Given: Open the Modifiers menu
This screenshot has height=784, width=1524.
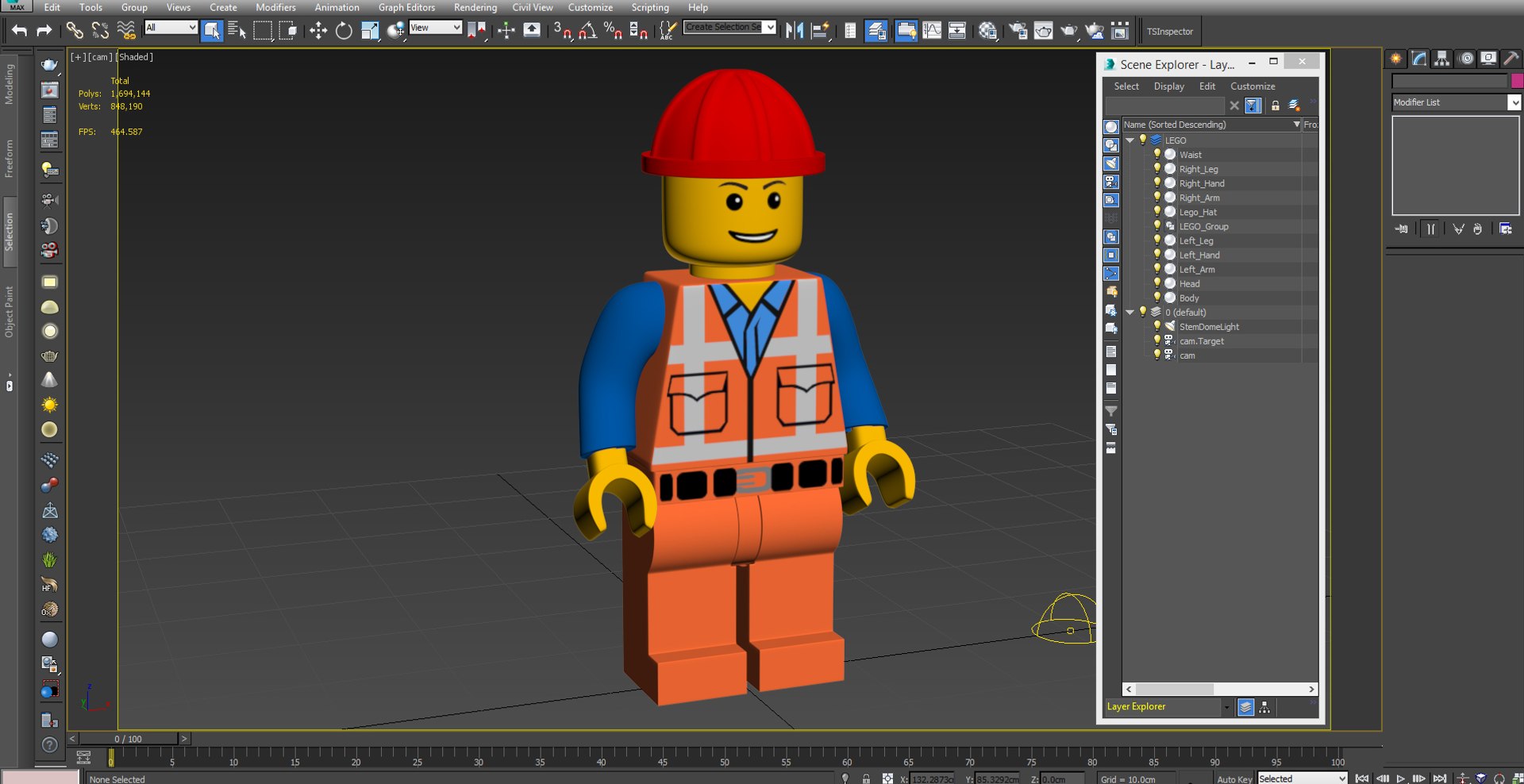Looking at the screenshot, I should pos(275,7).
